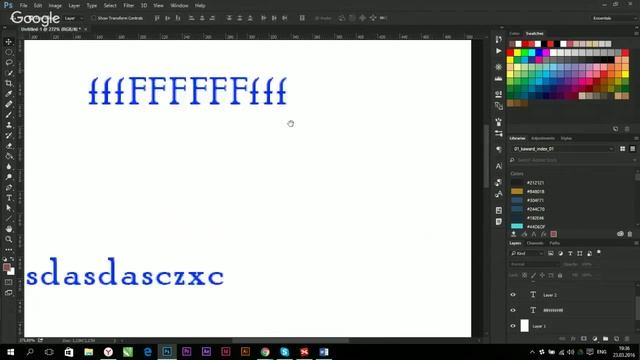Select the History Brush tool

click(x=9, y=136)
